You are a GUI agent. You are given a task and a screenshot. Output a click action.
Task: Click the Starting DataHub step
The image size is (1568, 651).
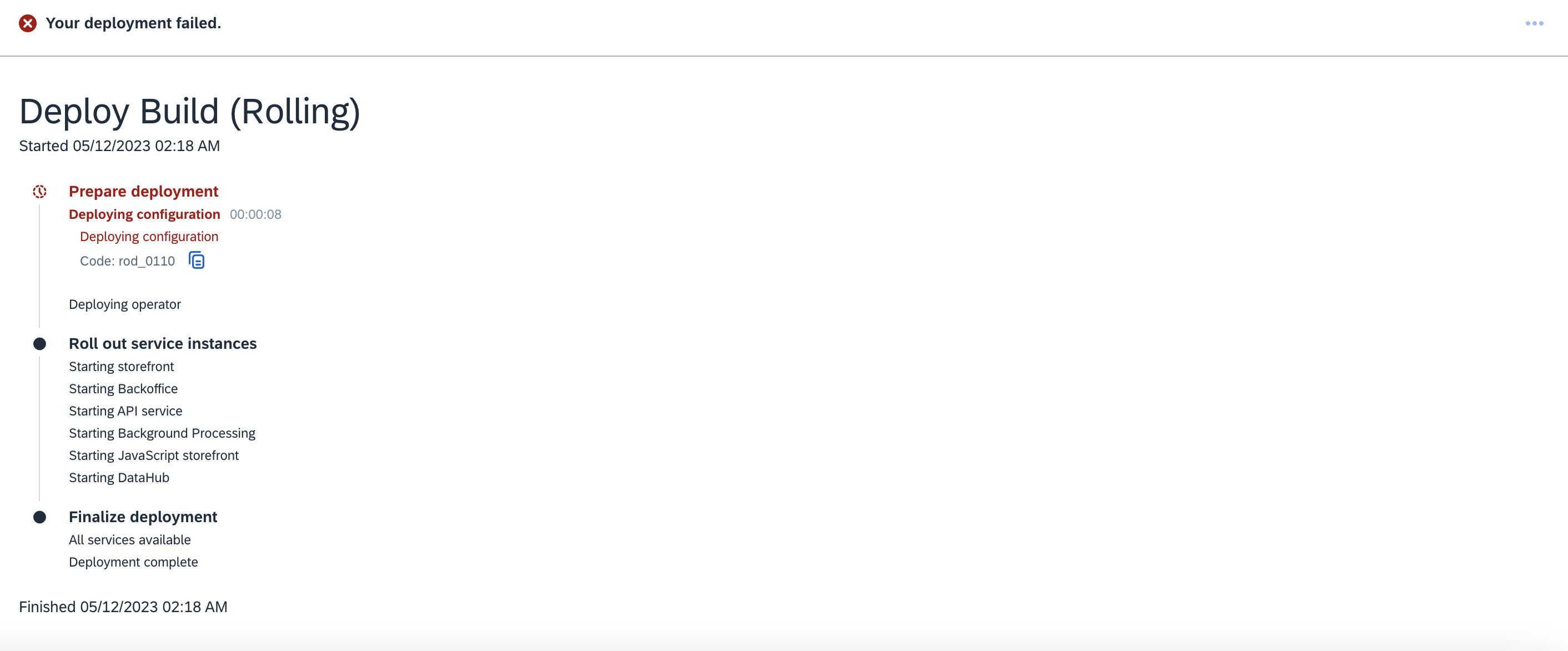click(x=119, y=478)
